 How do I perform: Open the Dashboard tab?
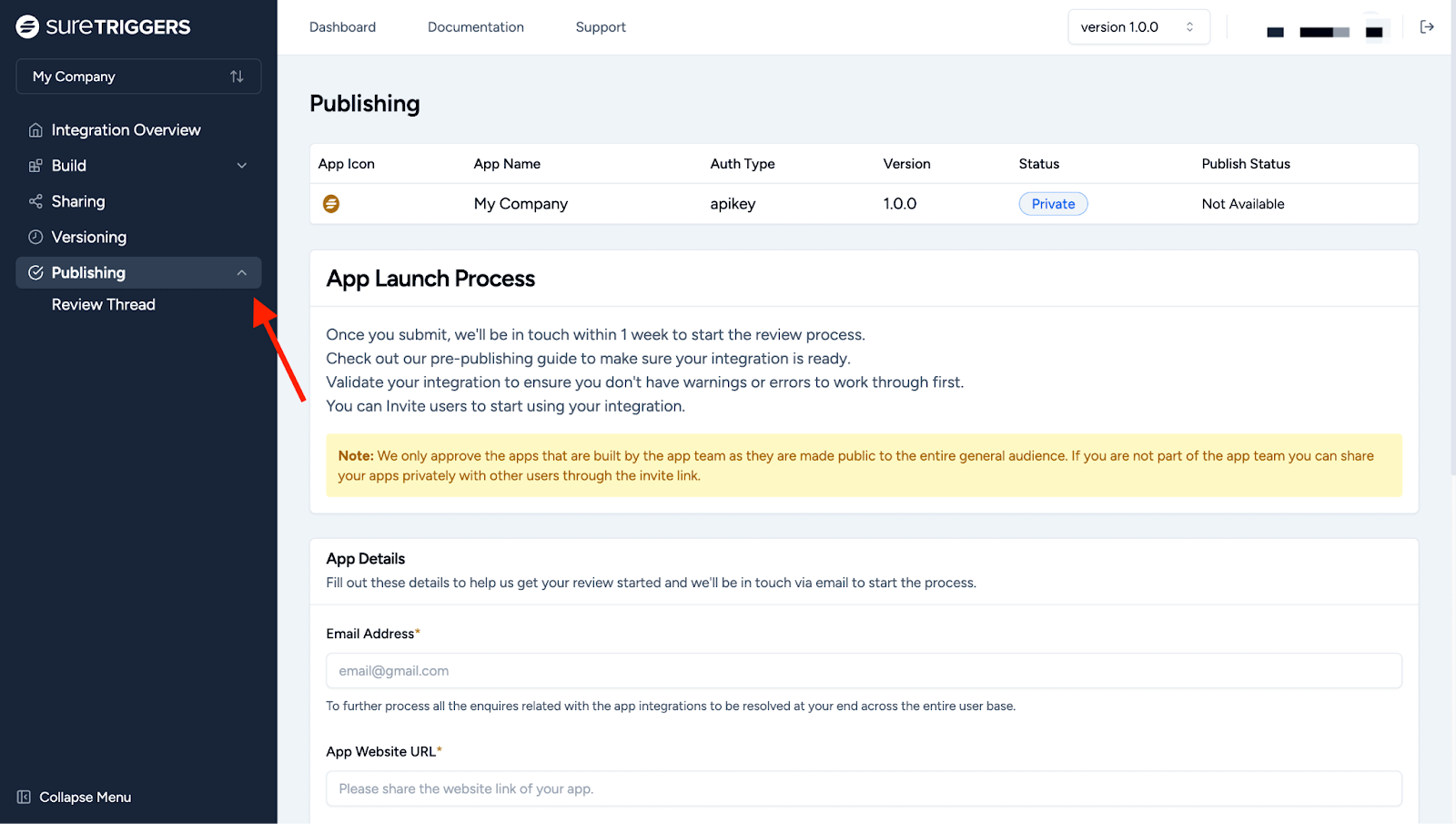342,27
